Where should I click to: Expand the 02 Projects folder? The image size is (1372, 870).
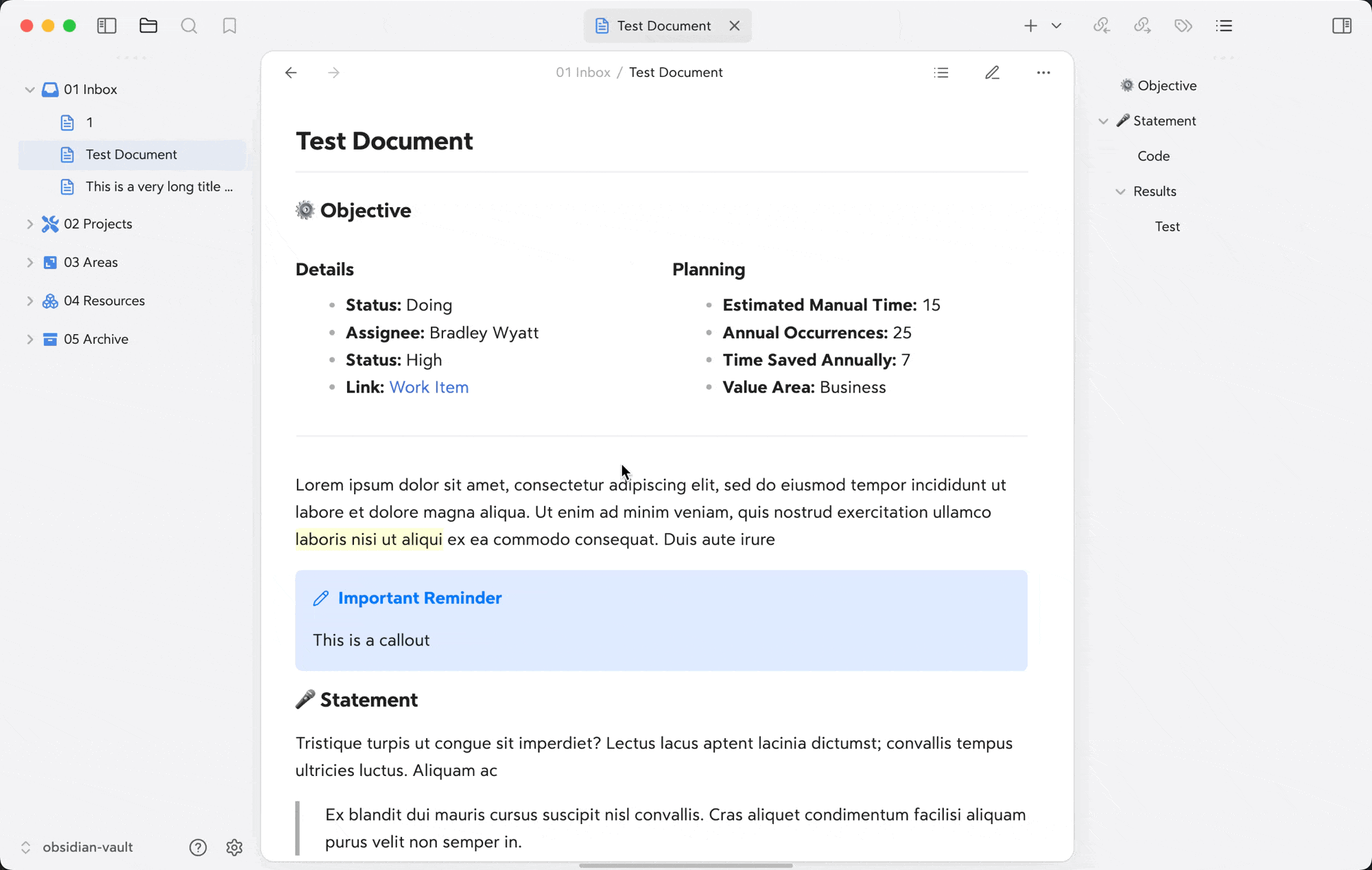[x=29, y=224]
